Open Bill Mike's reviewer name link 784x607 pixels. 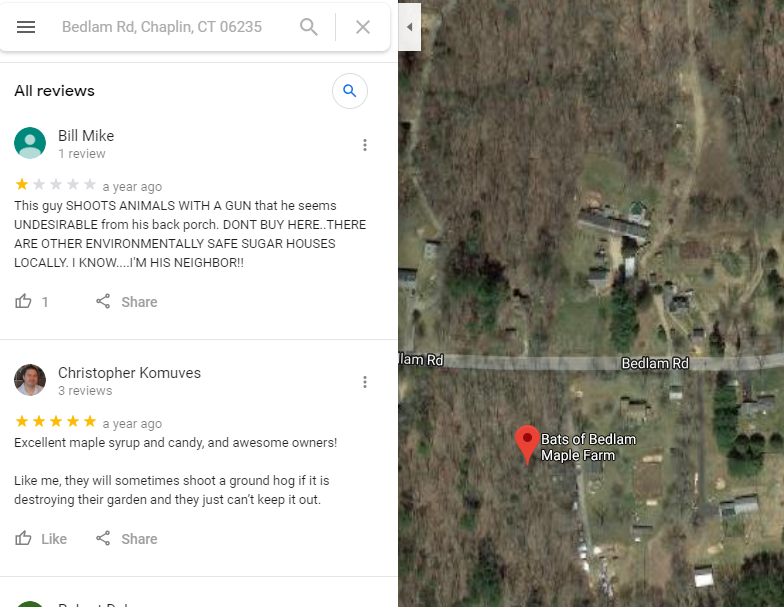[86, 136]
